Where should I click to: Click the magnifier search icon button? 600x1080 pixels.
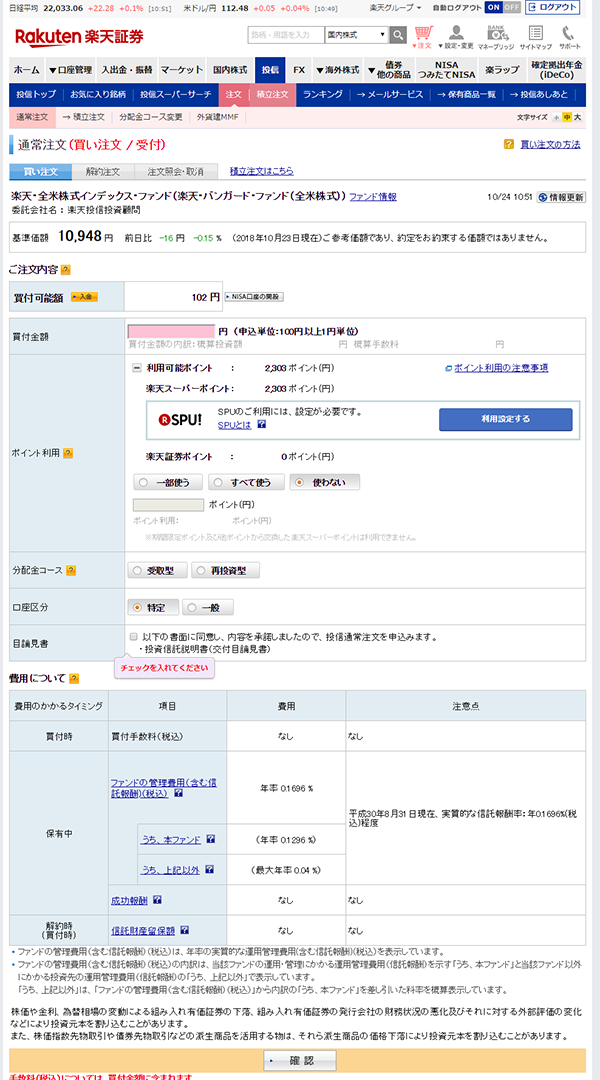398,34
